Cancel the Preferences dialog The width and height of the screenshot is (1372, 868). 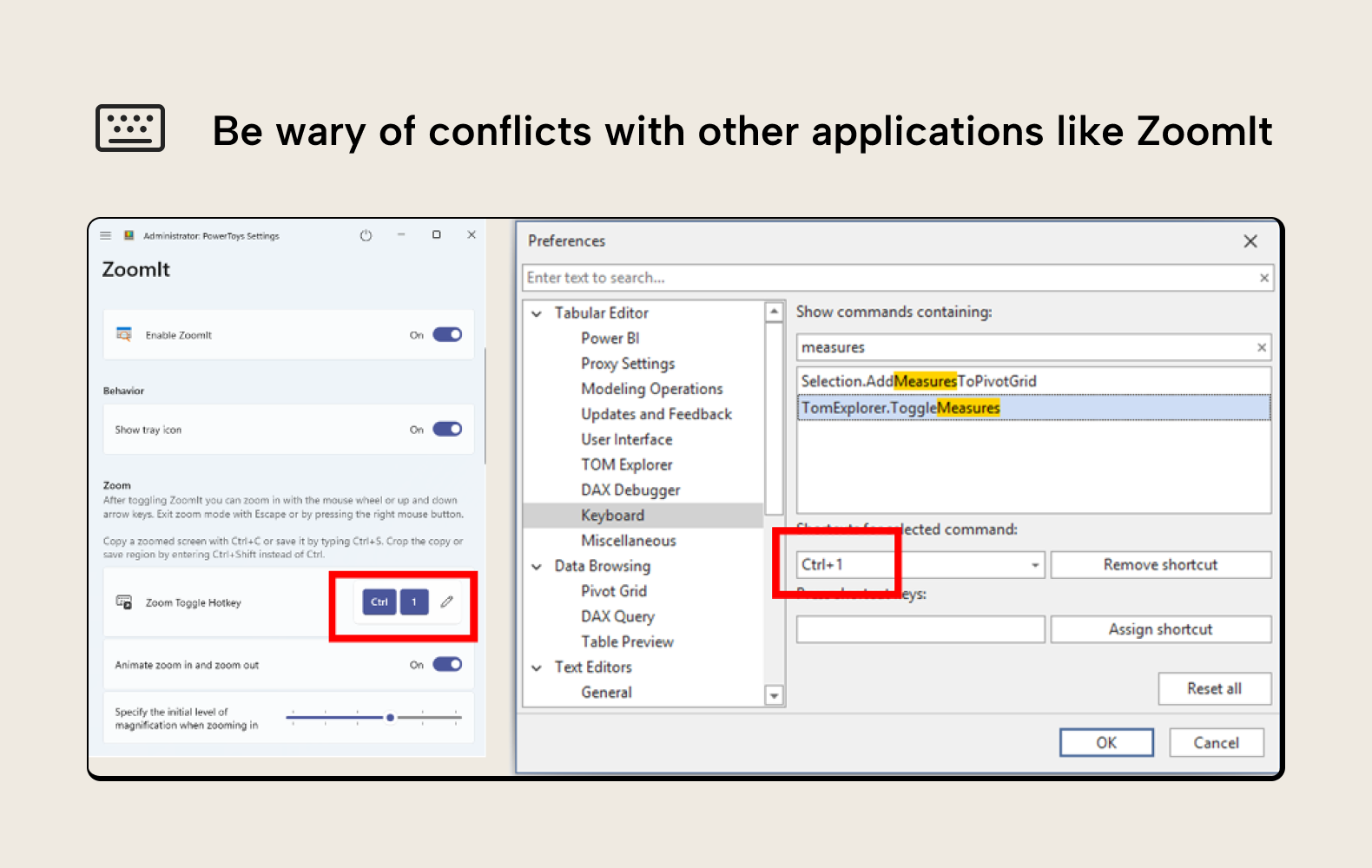1217,743
